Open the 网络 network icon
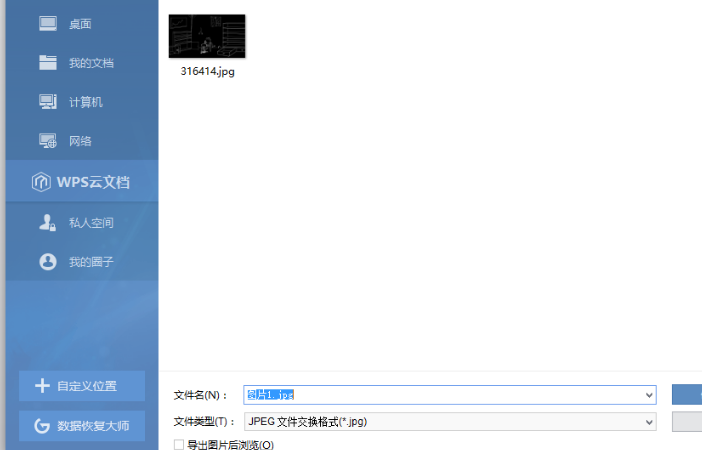 pos(47,141)
